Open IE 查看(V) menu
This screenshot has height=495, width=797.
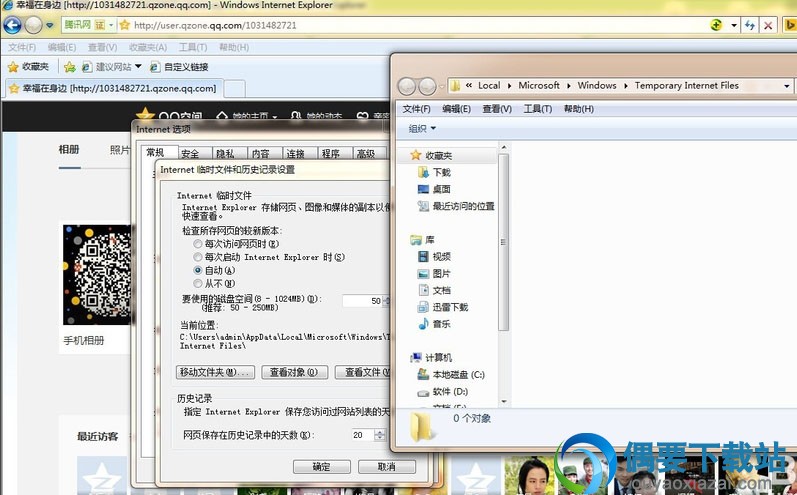click(102, 47)
